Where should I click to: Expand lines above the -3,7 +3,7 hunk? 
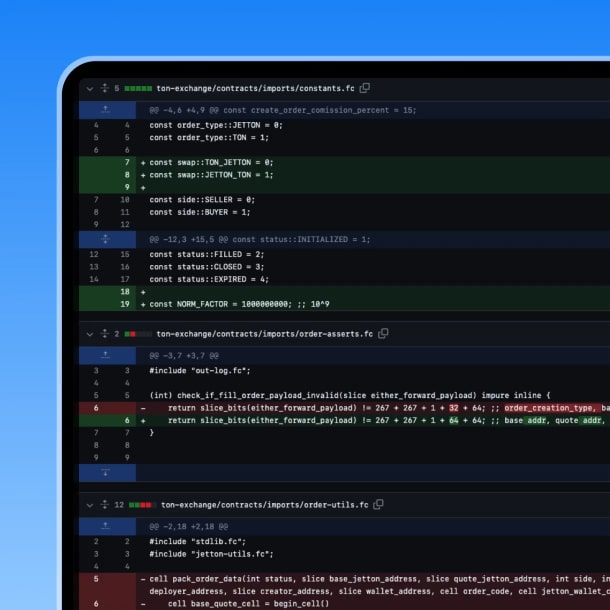[x=107, y=356]
